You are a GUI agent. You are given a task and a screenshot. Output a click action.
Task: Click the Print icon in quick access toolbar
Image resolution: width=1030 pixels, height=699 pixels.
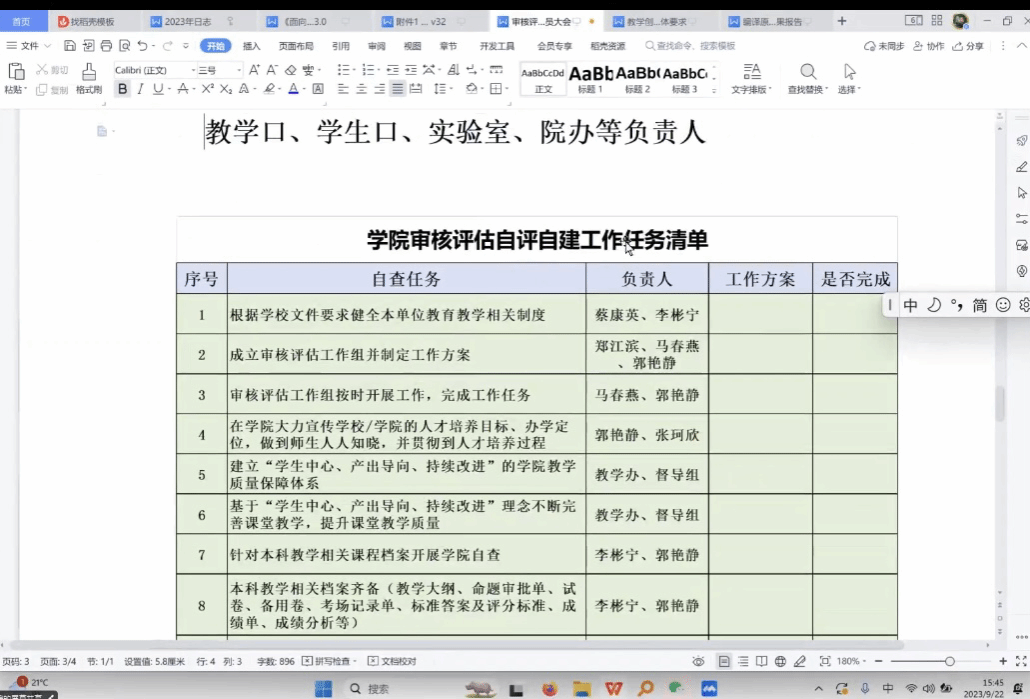coord(107,46)
